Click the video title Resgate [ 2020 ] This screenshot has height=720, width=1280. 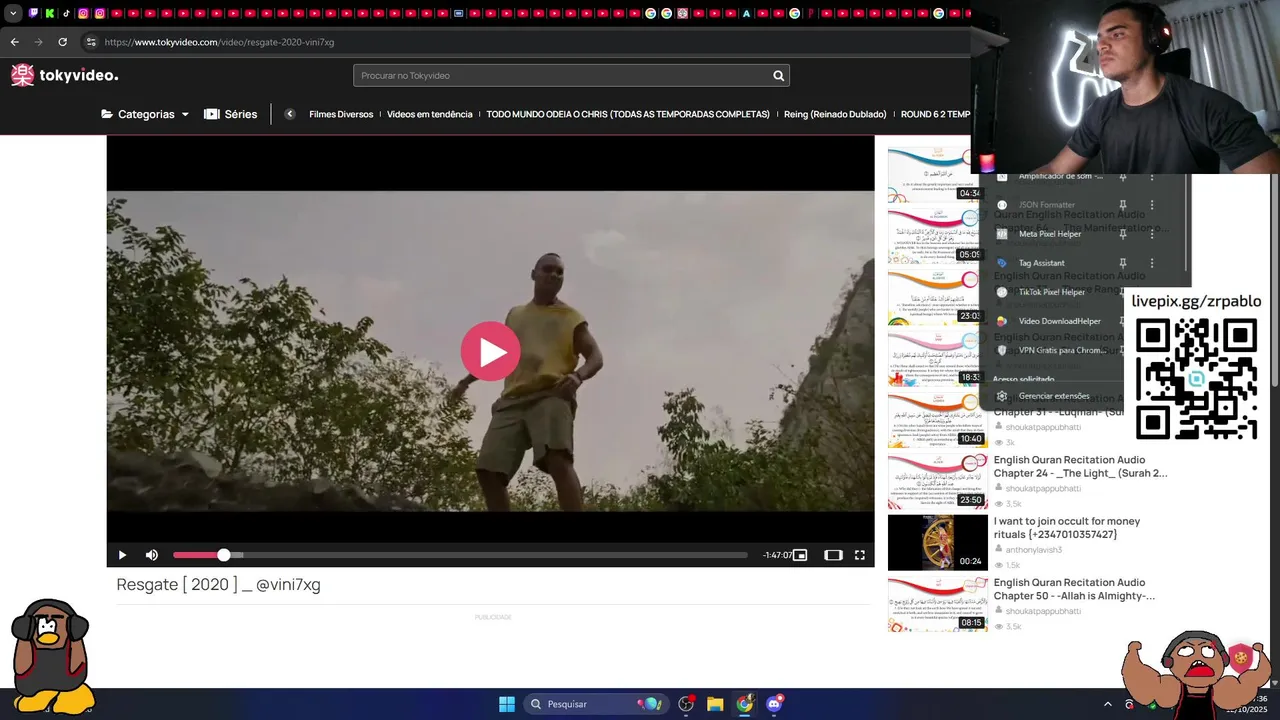pos(218,585)
